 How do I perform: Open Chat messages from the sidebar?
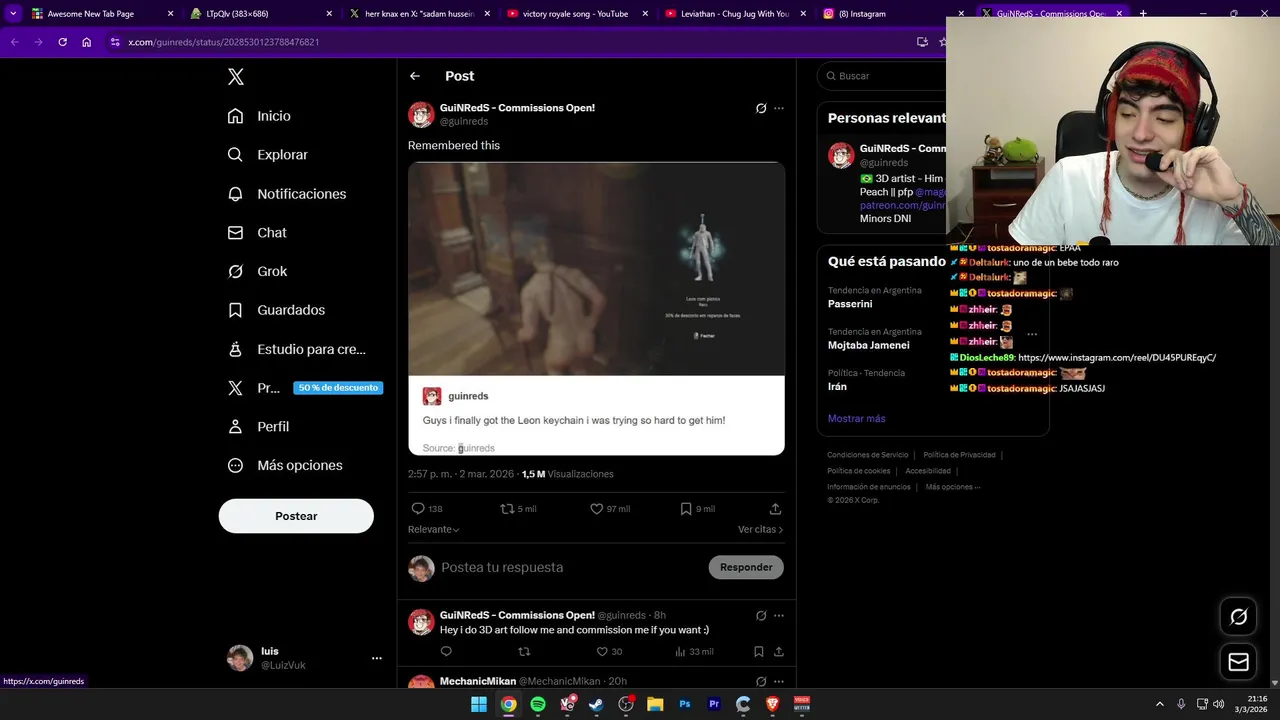(x=256, y=233)
